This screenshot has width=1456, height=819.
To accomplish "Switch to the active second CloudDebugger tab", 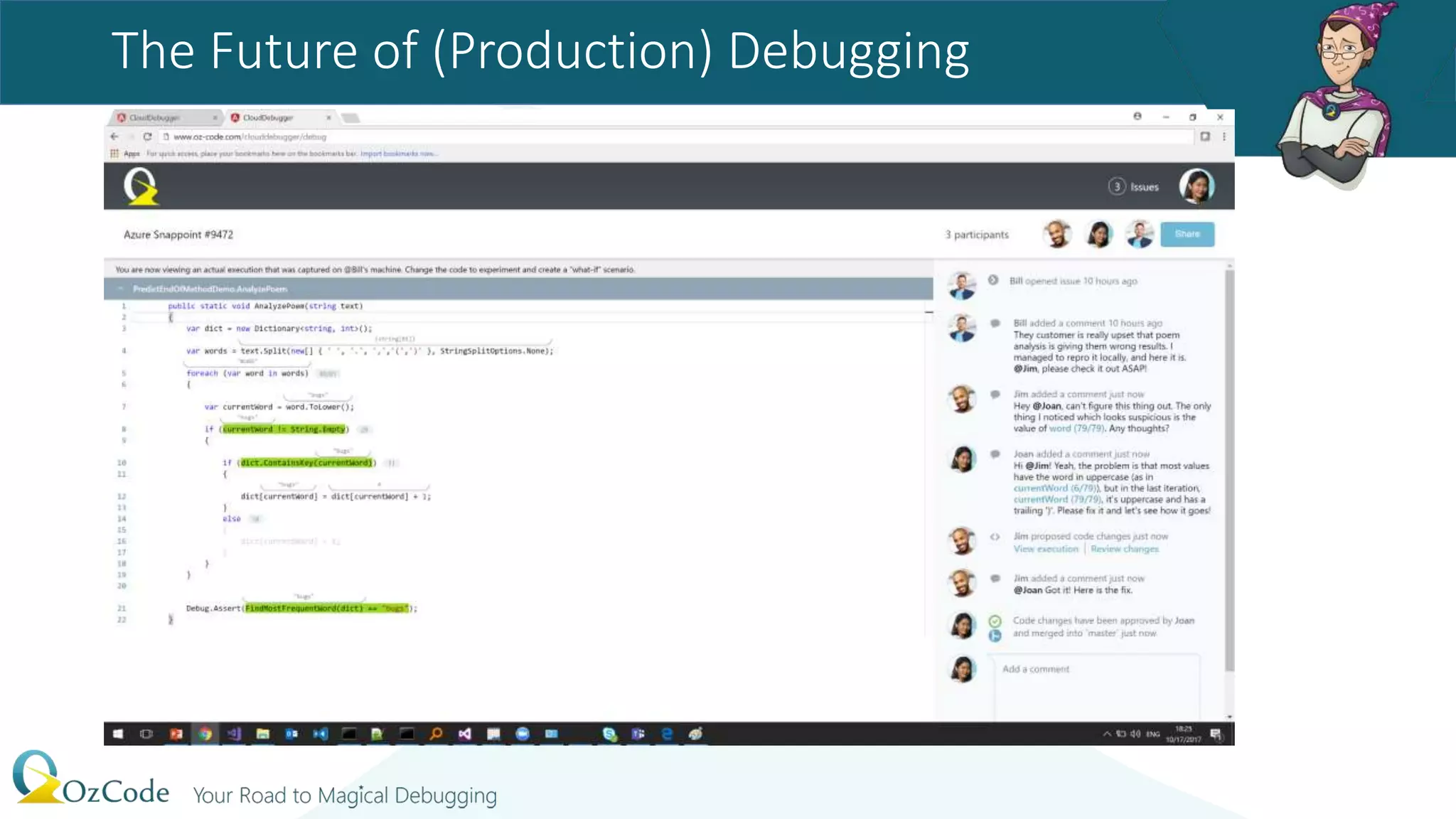I will click(x=280, y=117).
